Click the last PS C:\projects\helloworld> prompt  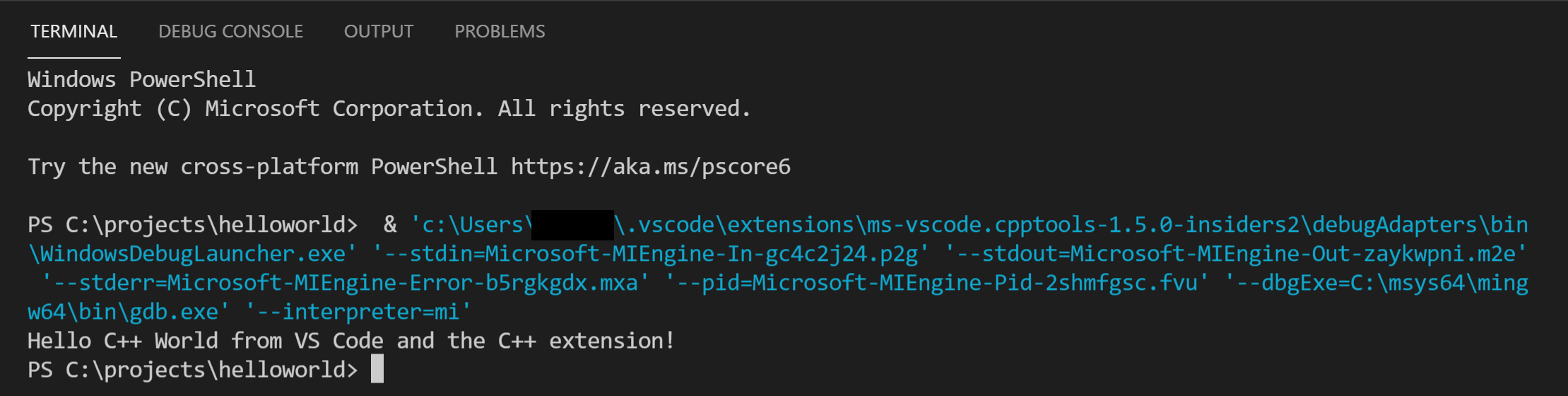[192, 370]
